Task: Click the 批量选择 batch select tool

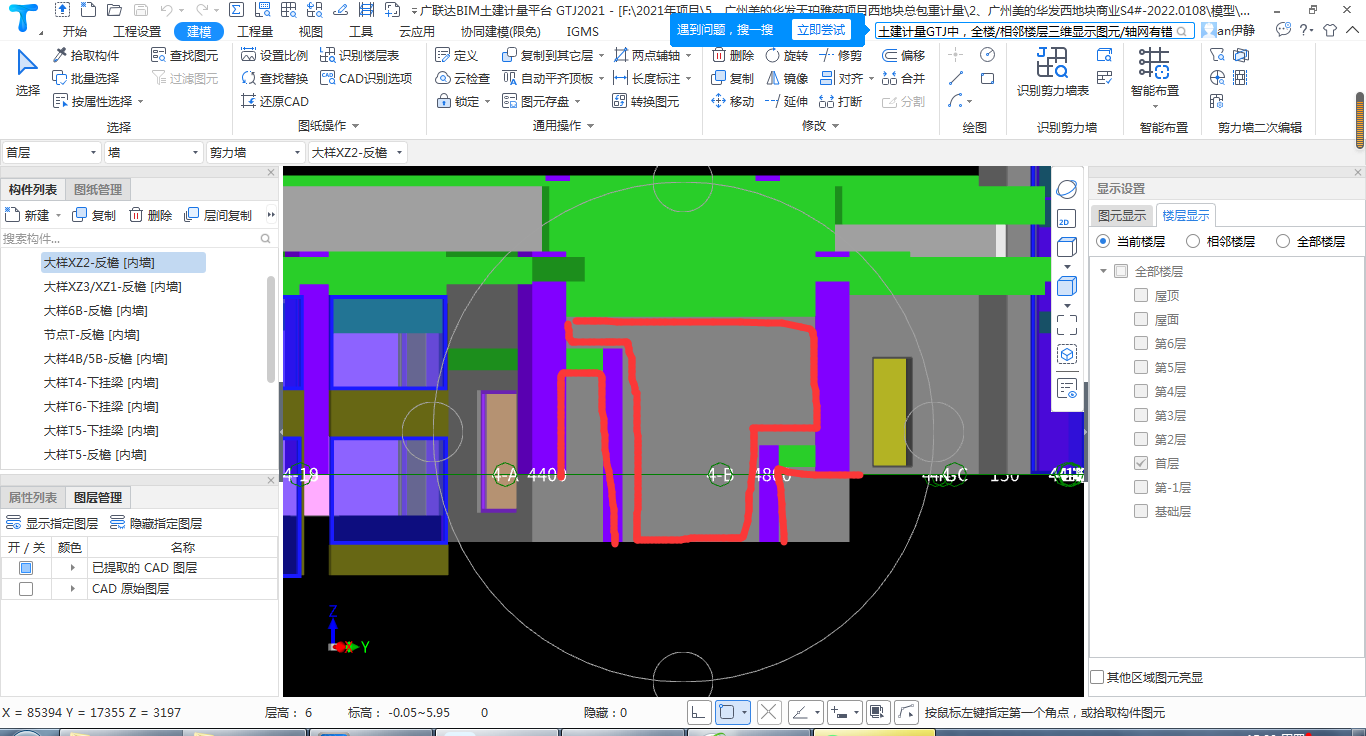Action: click(x=85, y=78)
